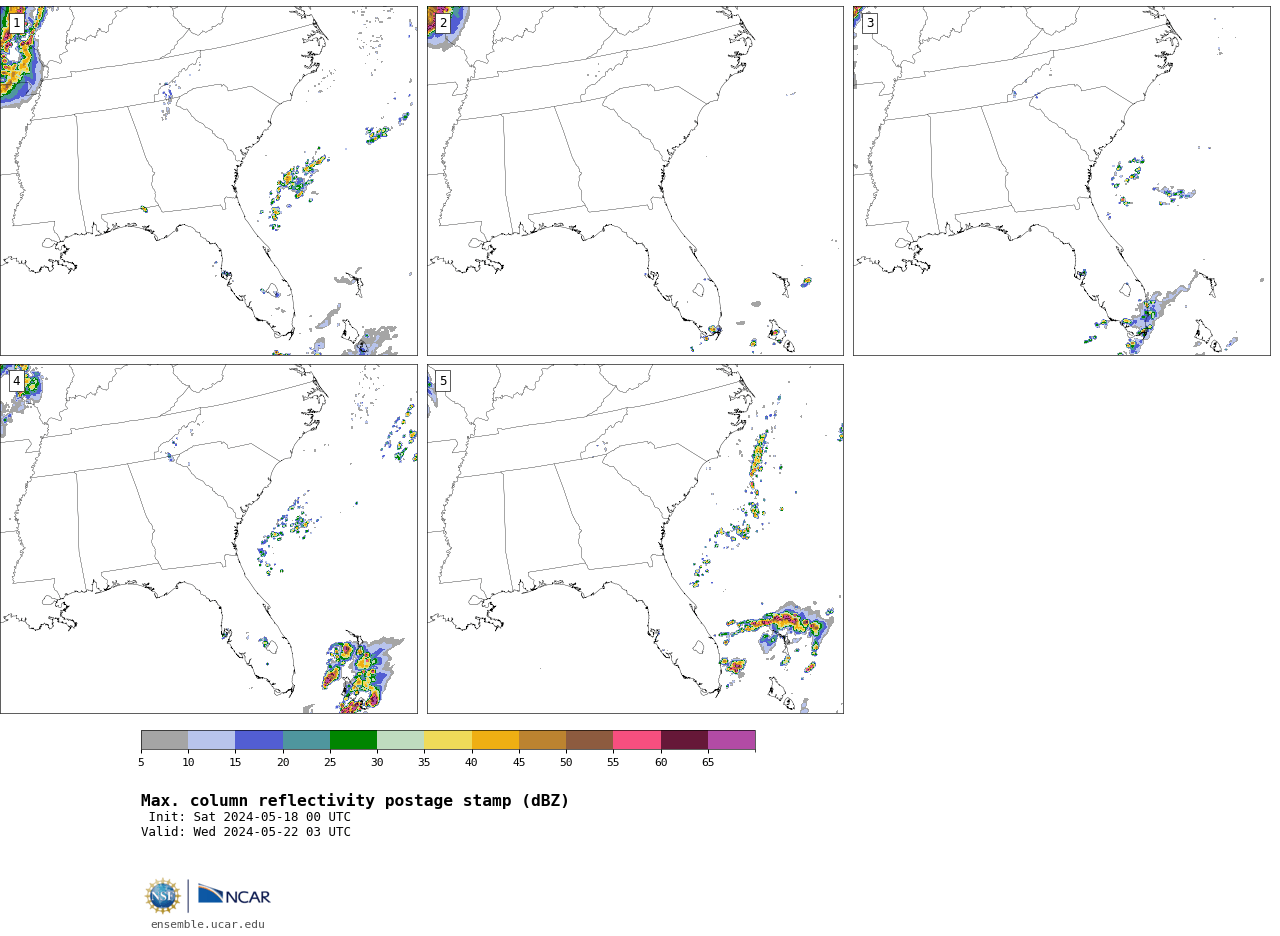Click the maroon 60-65 dBZ swatch
The image size is (1280, 936).
[684, 740]
